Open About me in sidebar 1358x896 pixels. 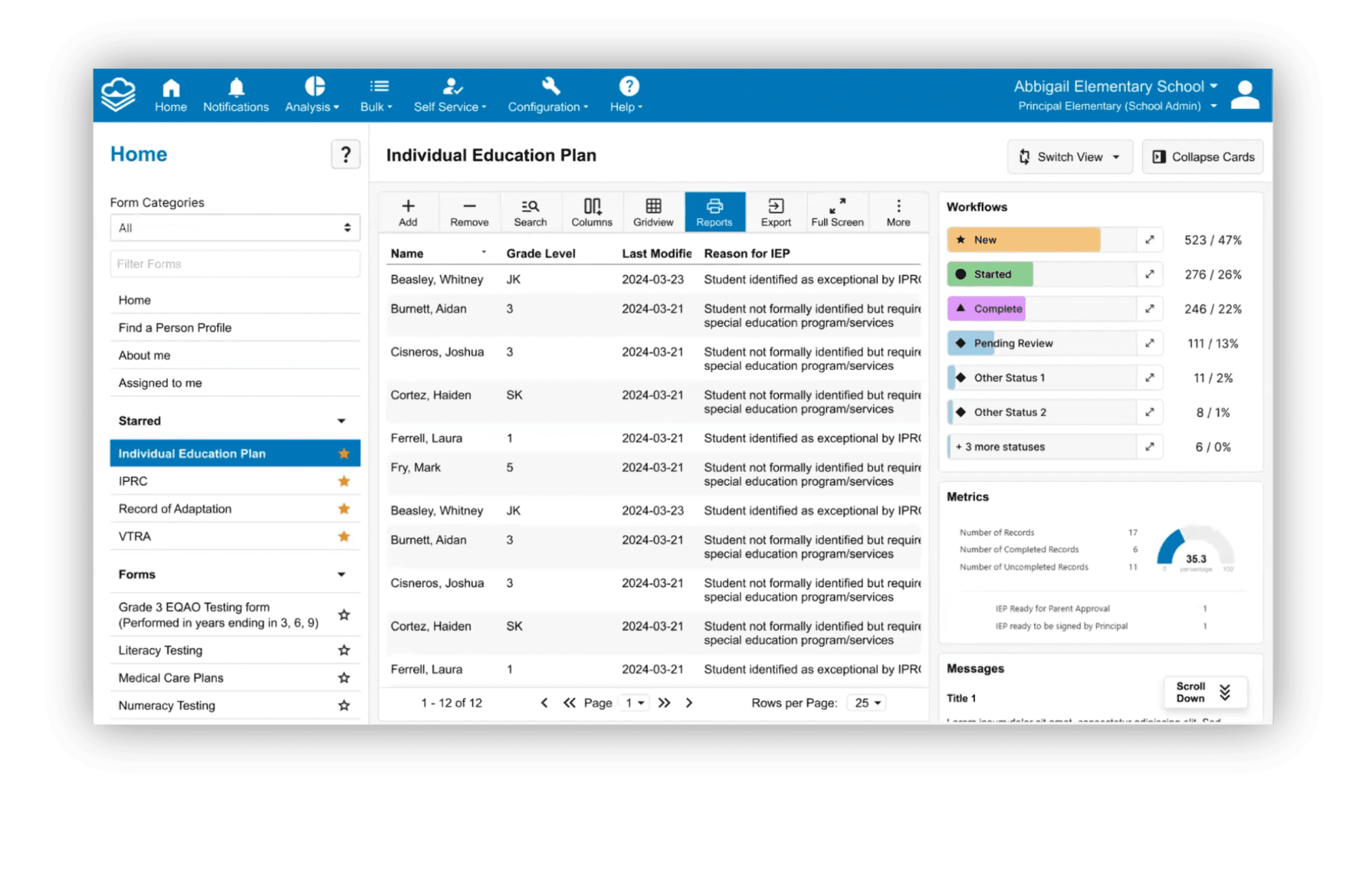(x=235, y=355)
